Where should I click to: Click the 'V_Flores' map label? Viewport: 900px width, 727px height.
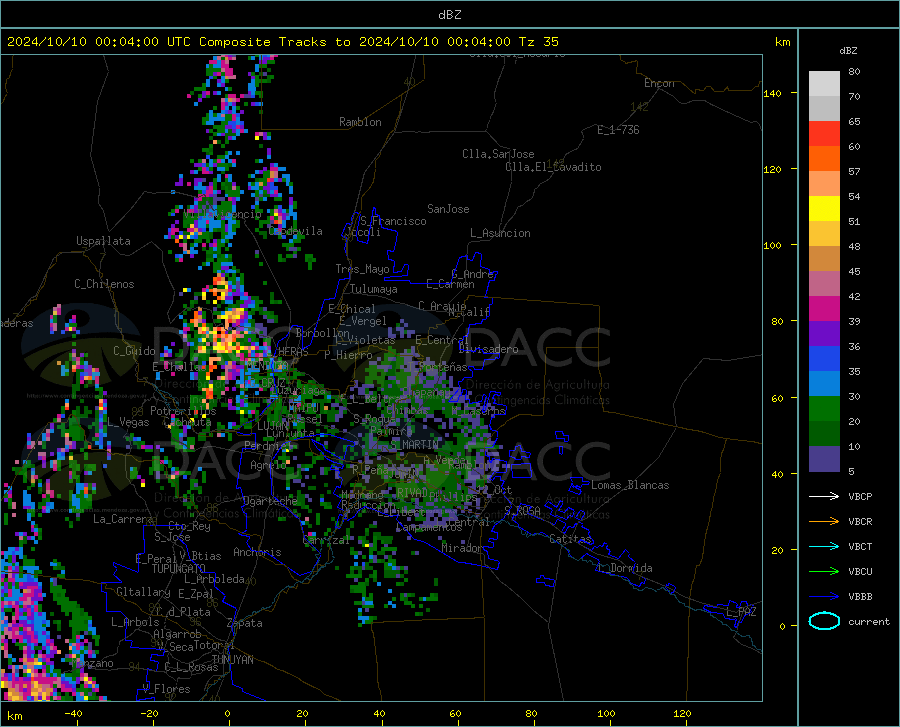[x=166, y=689]
